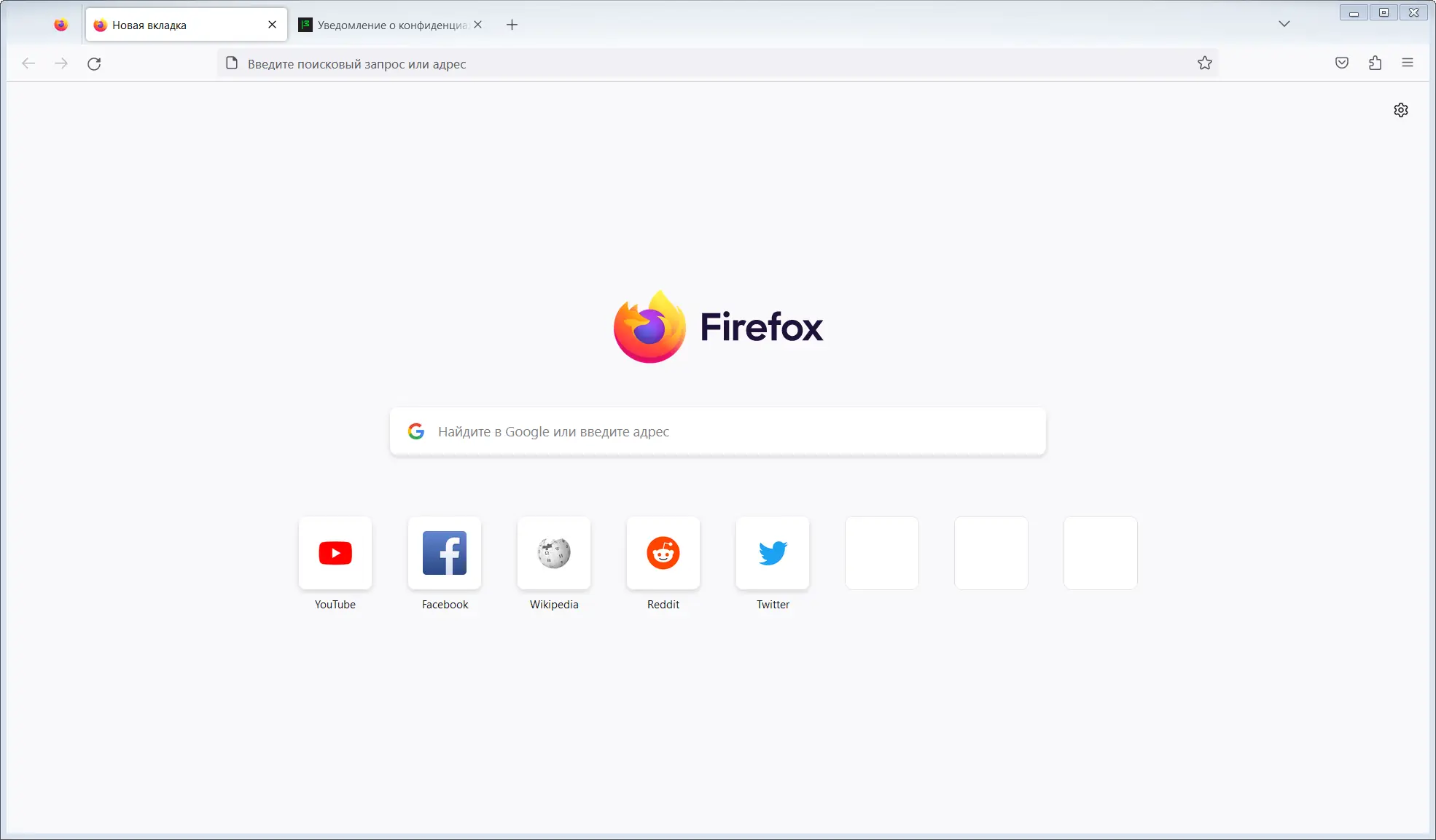The height and width of the screenshot is (840, 1436).
Task: Switch to the 'Уведомление о конфиденциа' tab
Action: (x=386, y=24)
